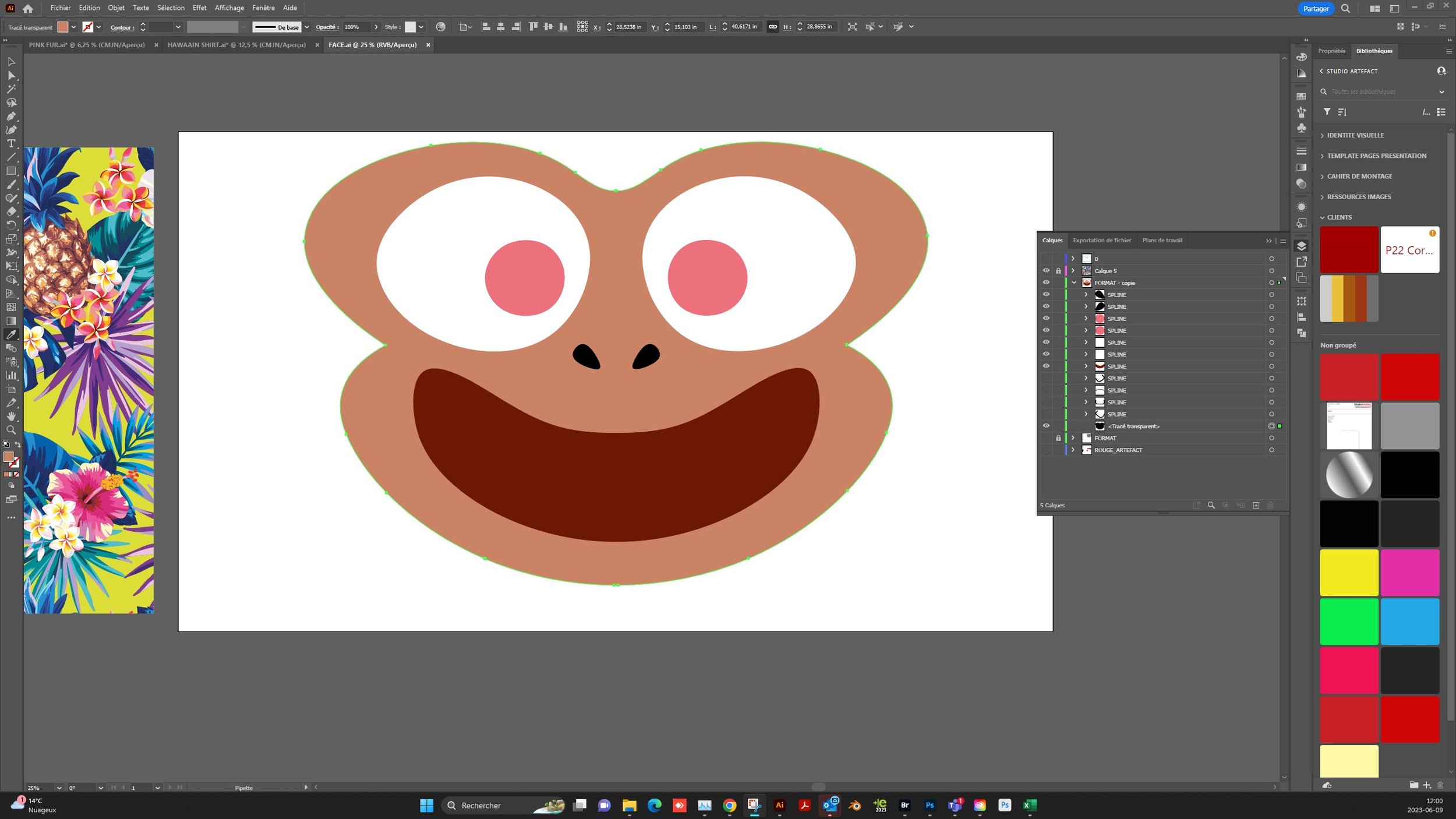
Task: Hide the Calque 5 layer
Action: [1046, 271]
